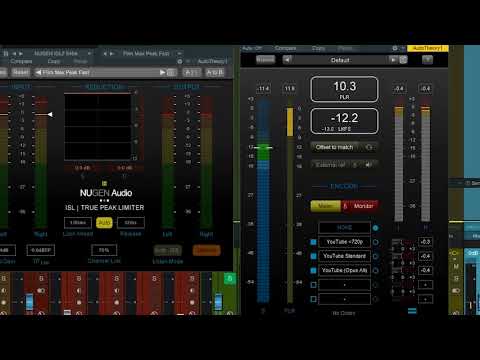
Task: Open the gear settings icon in ISL header
Action: point(180,61)
